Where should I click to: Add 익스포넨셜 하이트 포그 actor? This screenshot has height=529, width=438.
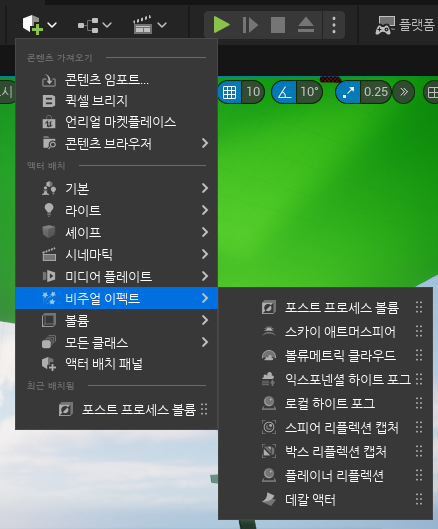[325, 379]
